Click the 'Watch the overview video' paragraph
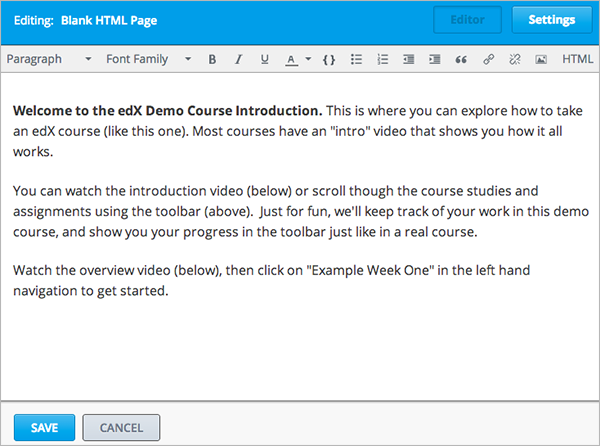 coord(271,281)
